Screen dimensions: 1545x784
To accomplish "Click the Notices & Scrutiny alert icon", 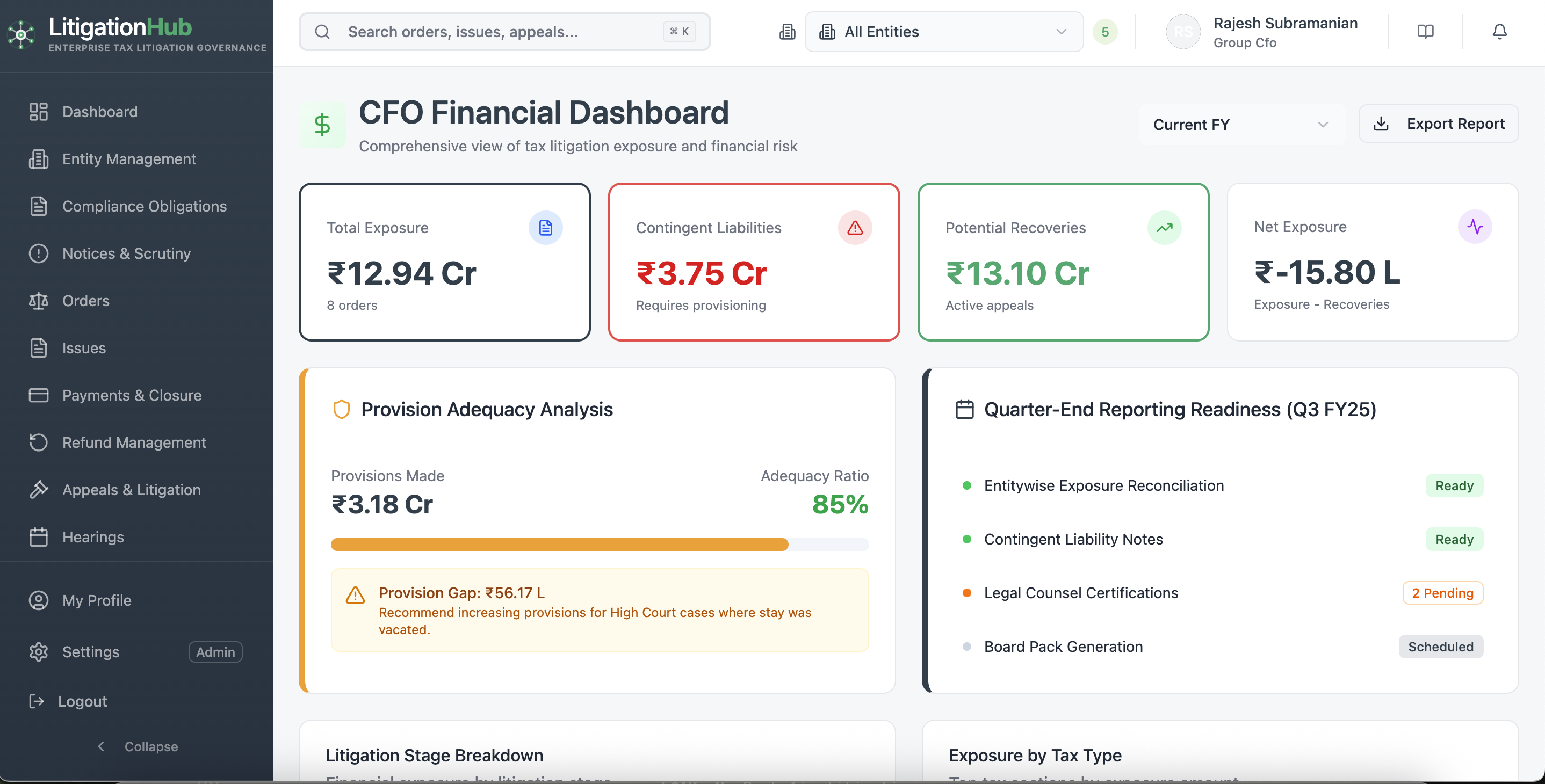I will [x=38, y=253].
